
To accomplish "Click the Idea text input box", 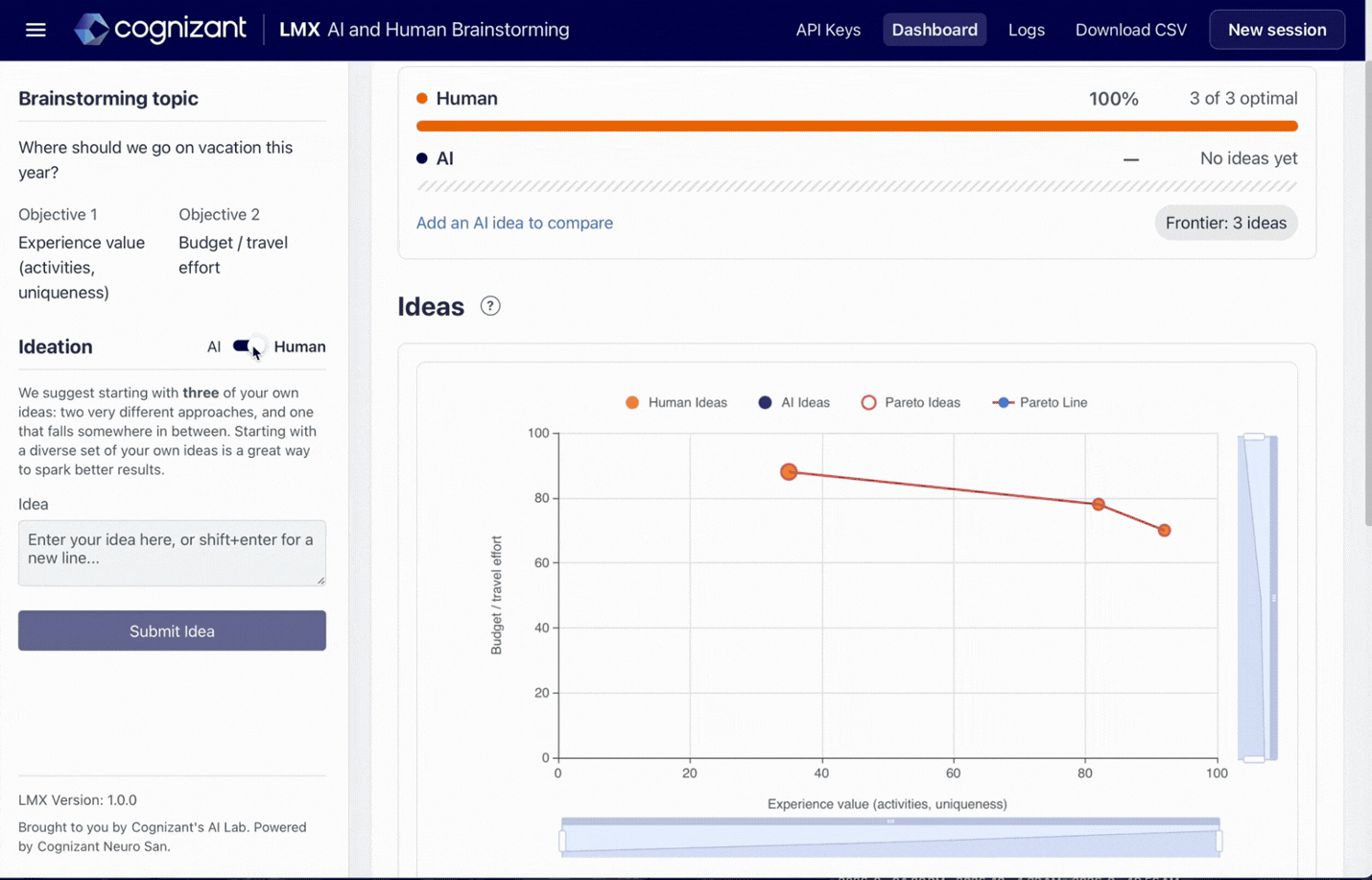I will (172, 553).
